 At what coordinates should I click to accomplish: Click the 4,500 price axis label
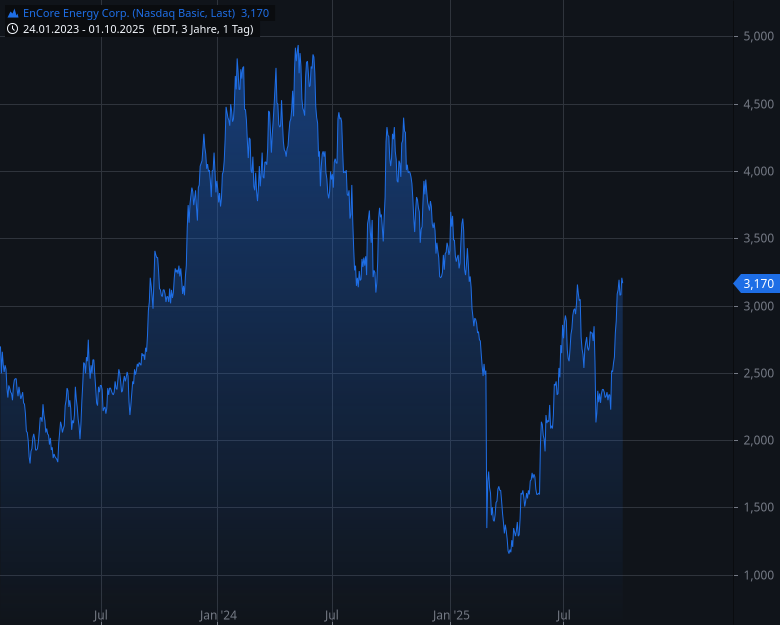point(758,104)
